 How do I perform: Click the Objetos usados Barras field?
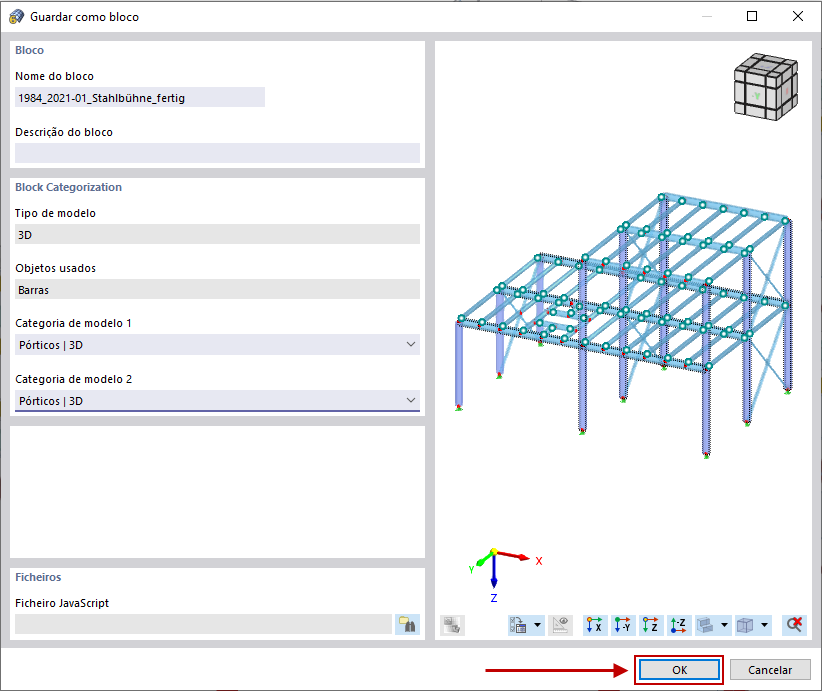(x=217, y=289)
